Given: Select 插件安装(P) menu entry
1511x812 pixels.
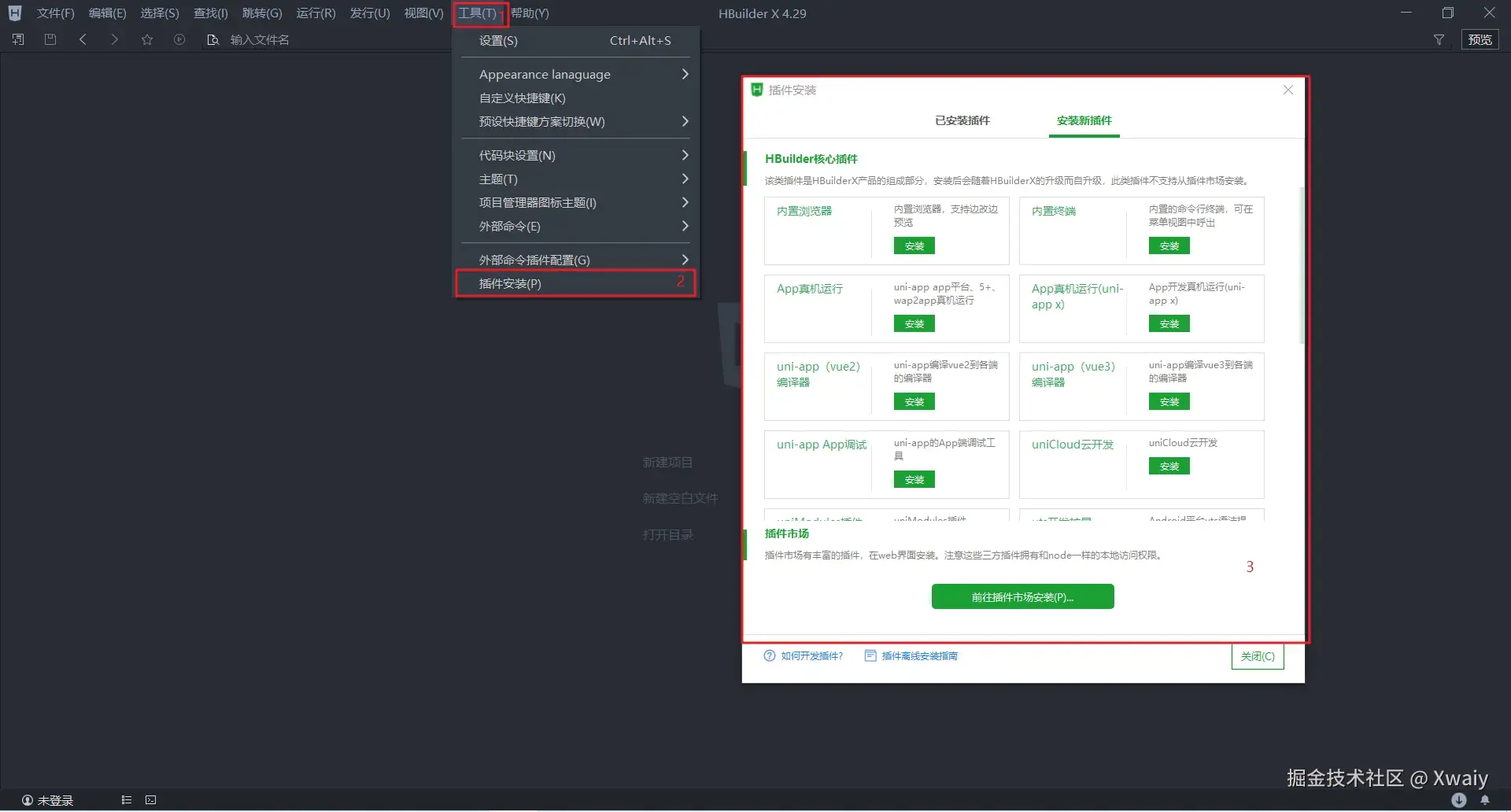Looking at the screenshot, I should pos(576,283).
